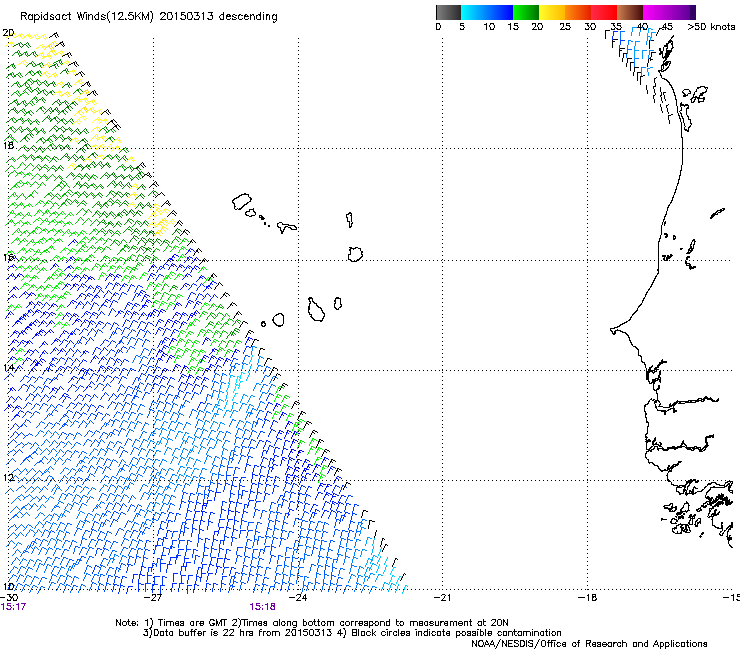Screen dimensions: 740x650
Task: Click the purple time label '15:17'
Action: [13, 607]
